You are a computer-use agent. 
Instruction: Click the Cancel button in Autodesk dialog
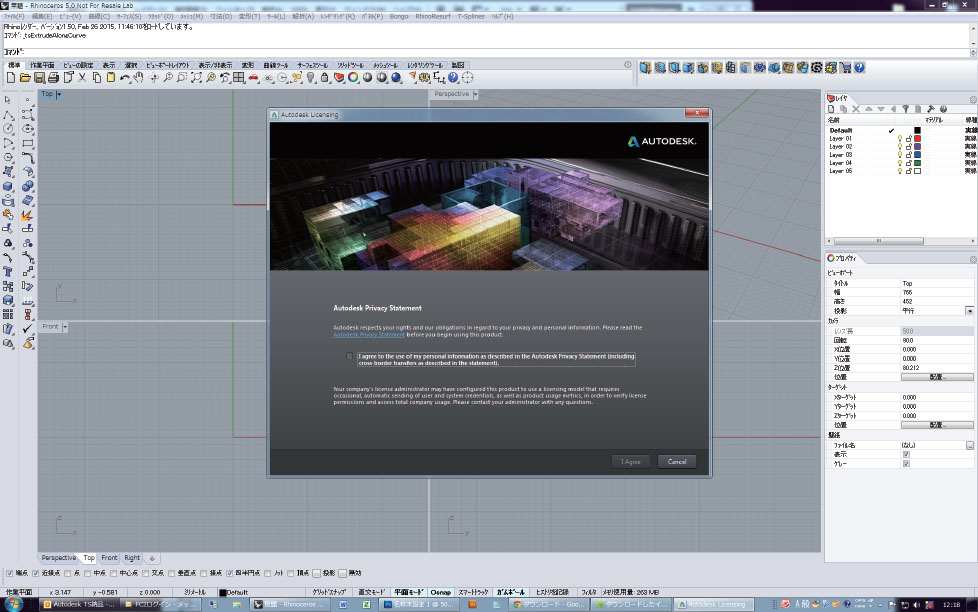point(676,461)
